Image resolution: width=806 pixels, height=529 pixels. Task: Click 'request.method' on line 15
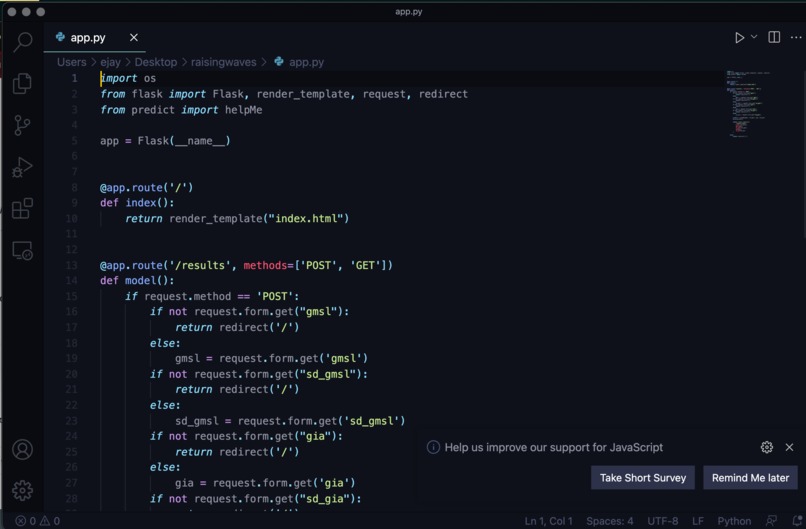pos(188,296)
